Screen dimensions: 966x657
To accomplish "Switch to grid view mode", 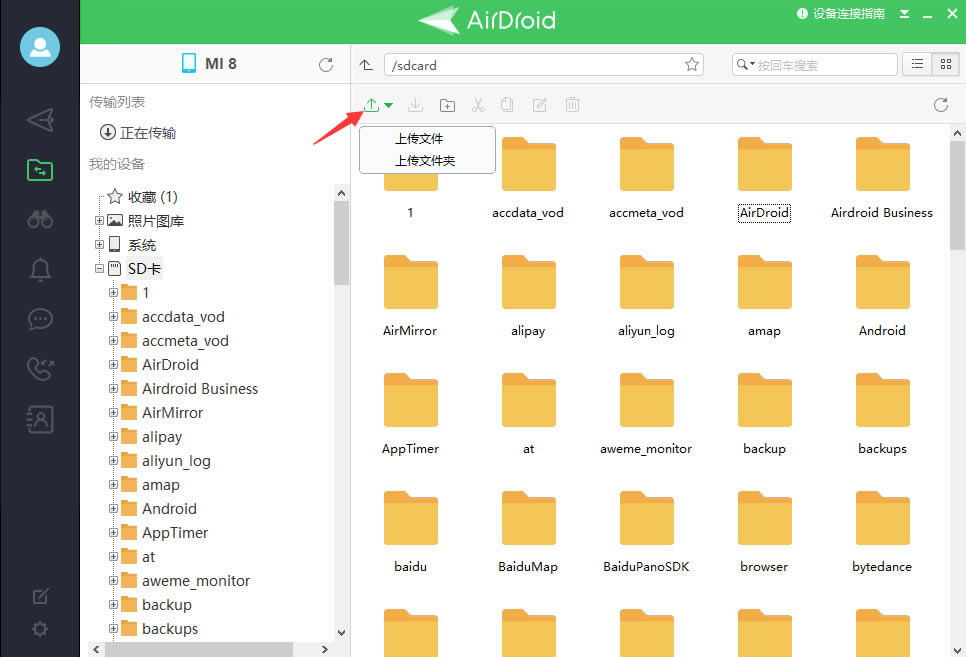I will (945, 63).
